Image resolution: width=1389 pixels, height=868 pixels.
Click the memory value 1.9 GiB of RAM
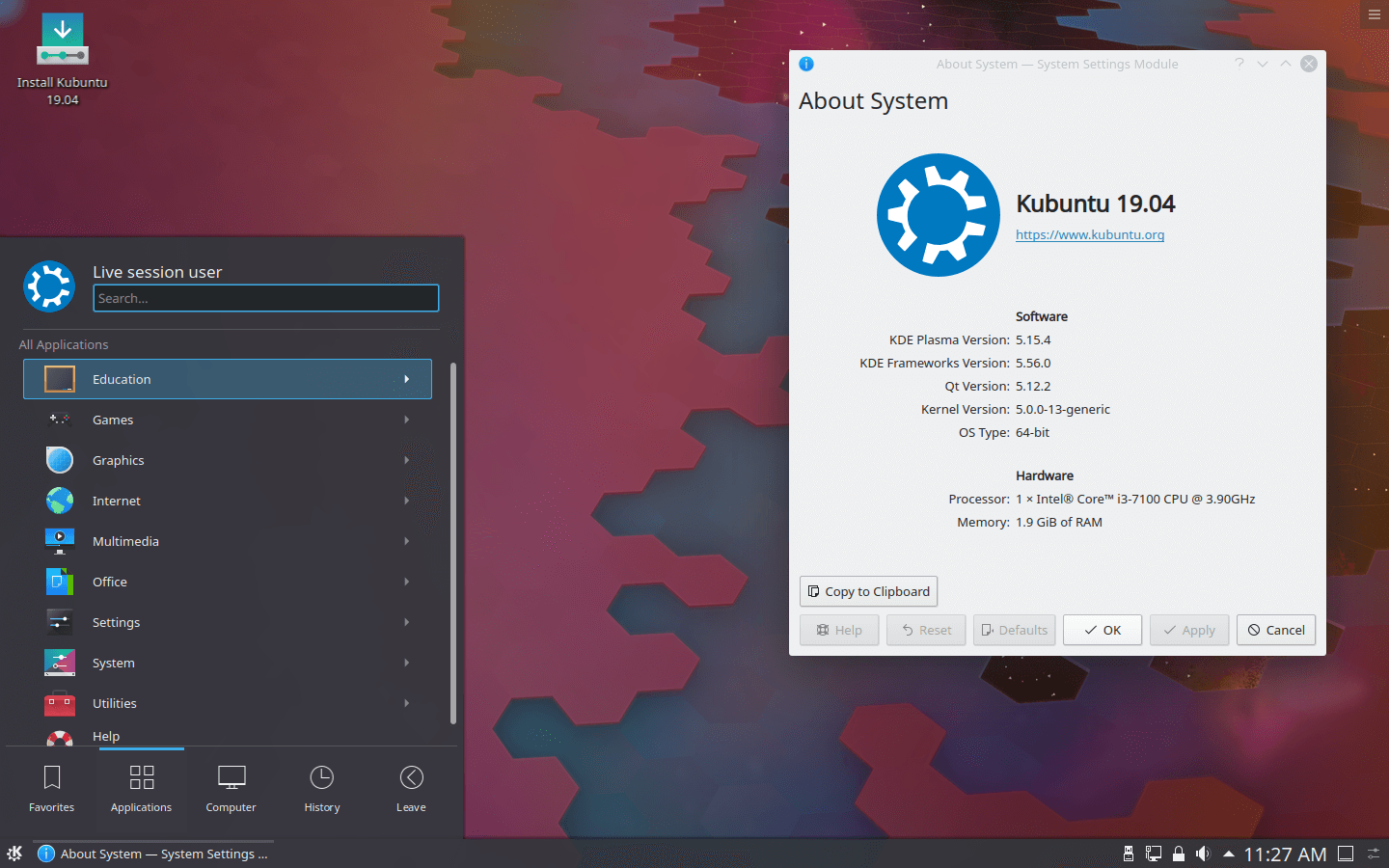(x=1059, y=522)
